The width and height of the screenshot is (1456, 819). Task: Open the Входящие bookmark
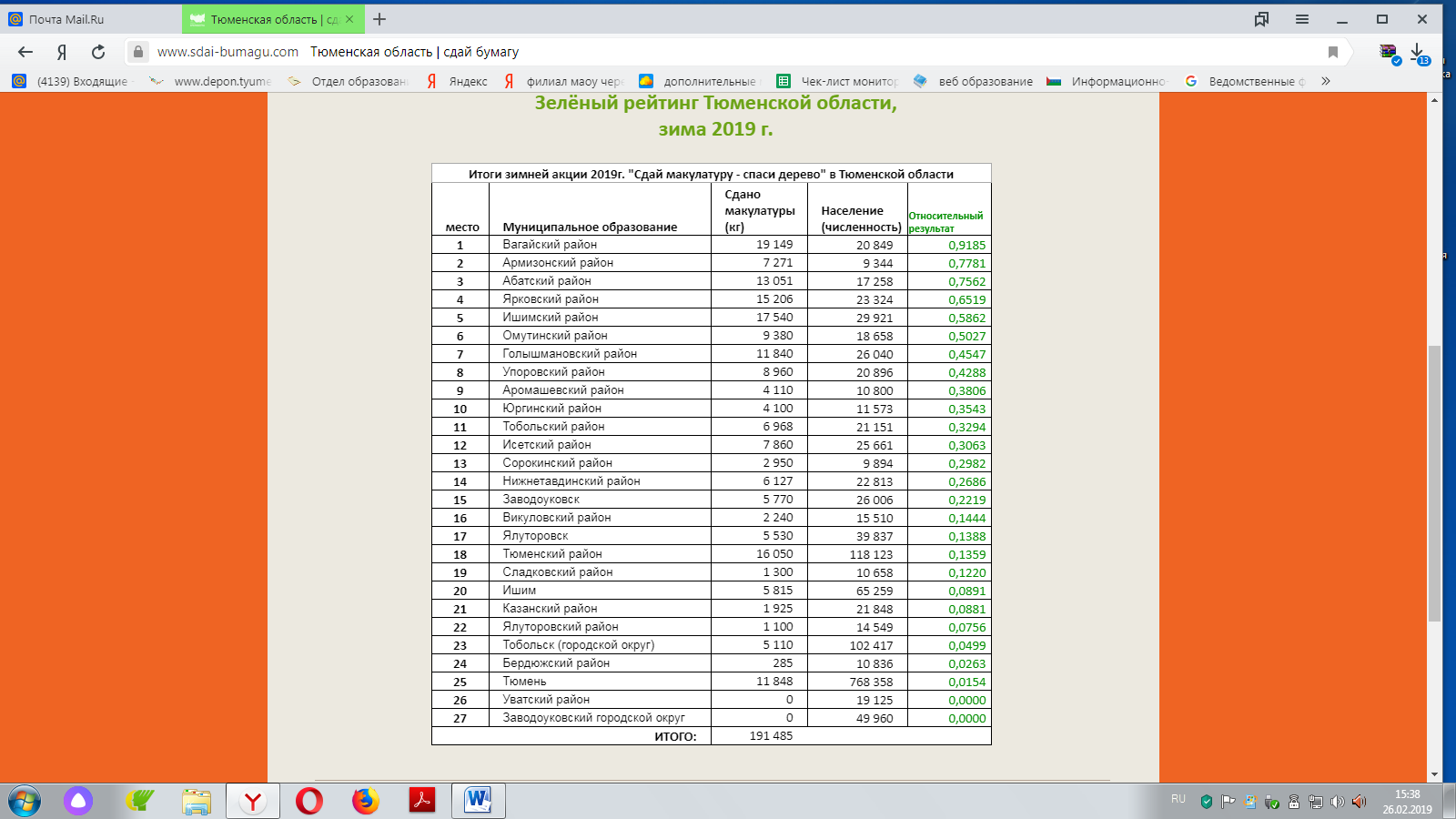[x=73, y=81]
